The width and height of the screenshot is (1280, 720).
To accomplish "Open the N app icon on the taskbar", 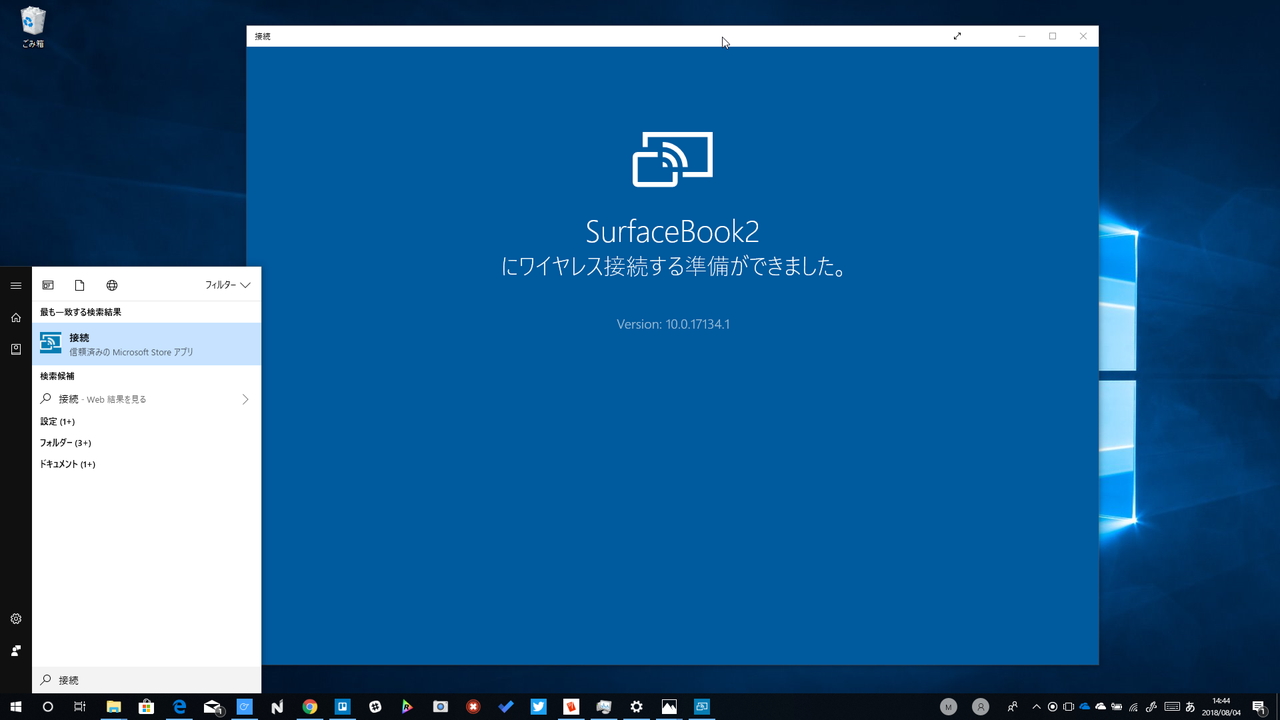I will [277, 707].
